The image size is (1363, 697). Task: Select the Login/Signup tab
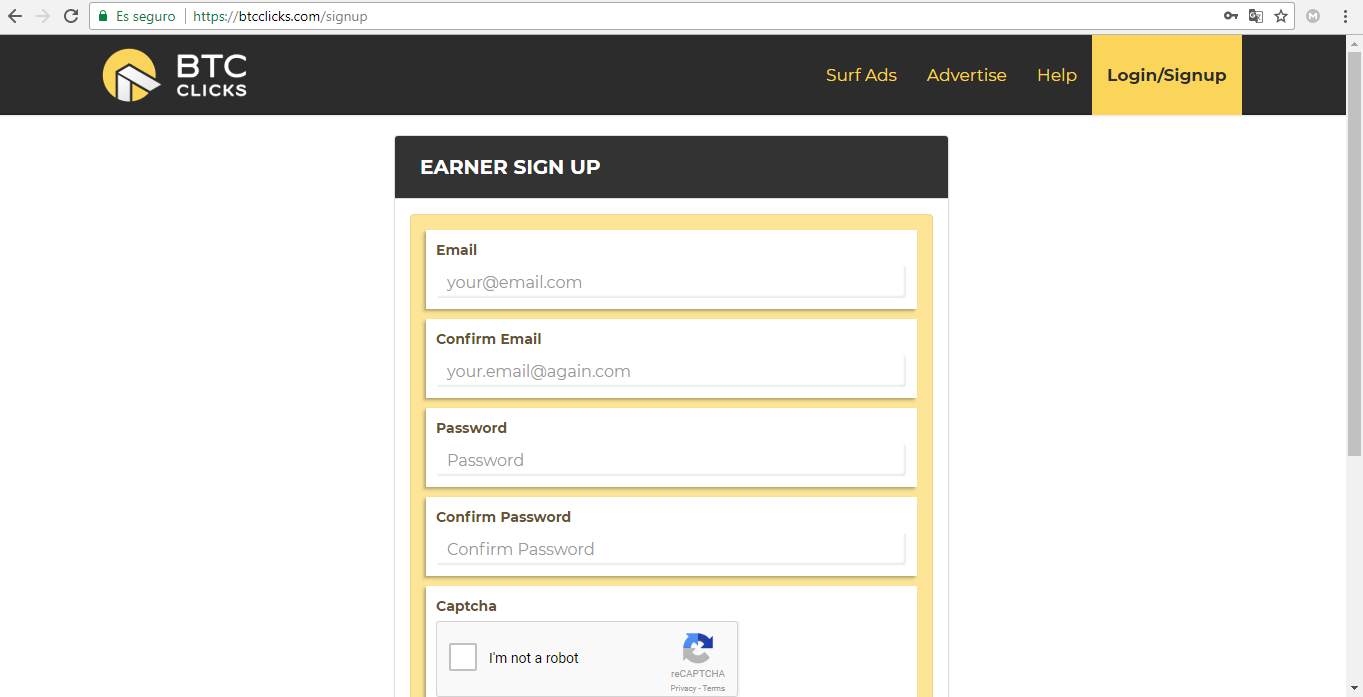coord(1167,75)
